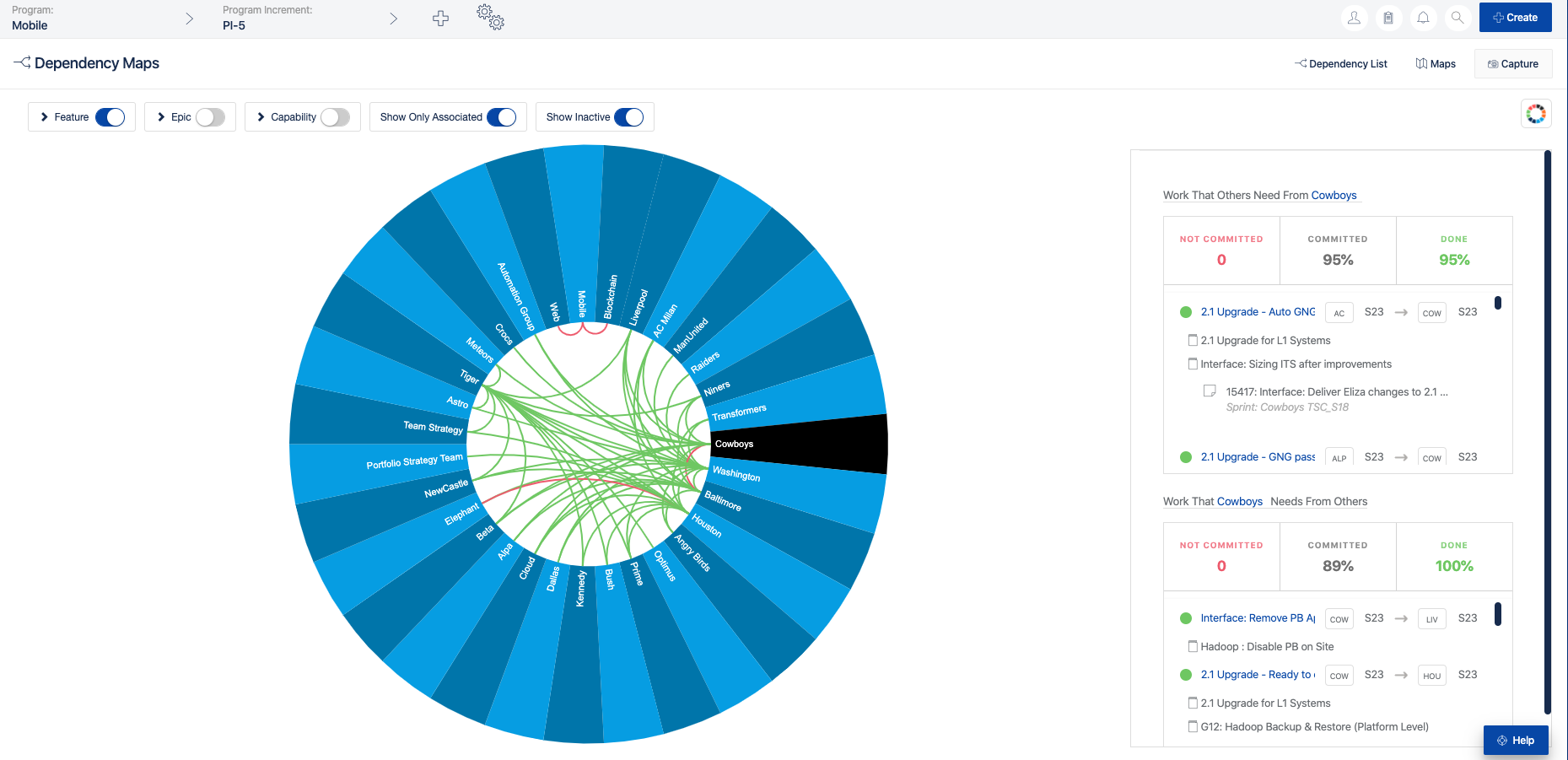Screen dimensions: 1568x760
Task: Click the green status dot for 2.1 Upgrade - Auto GNG
Action: [x=1186, y=312]
